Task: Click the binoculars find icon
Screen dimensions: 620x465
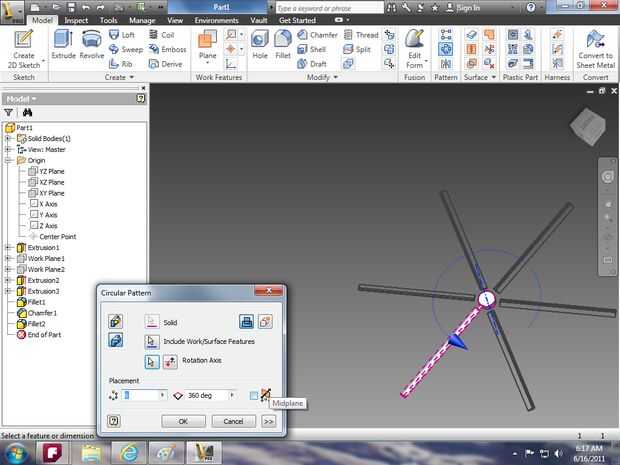Action: [x=27, y=113]
